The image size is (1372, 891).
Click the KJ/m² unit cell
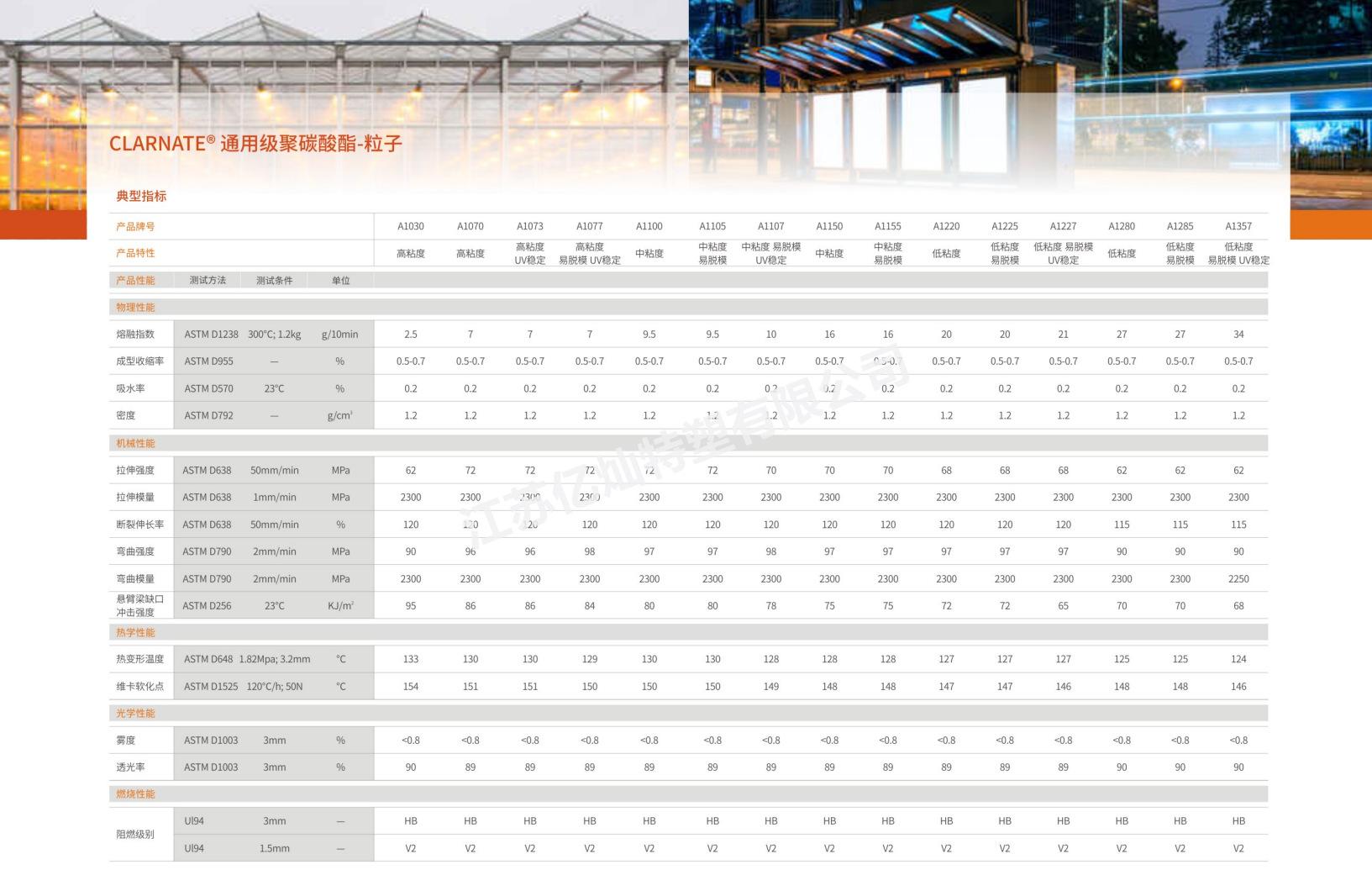tap(340, 605)
